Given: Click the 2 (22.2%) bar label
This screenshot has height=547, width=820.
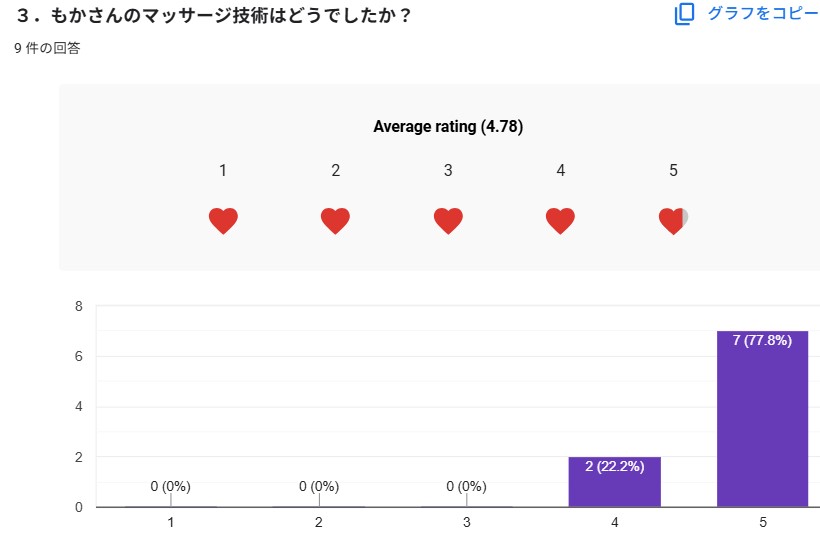Looking at the screenshot, I should pos(614,467).
